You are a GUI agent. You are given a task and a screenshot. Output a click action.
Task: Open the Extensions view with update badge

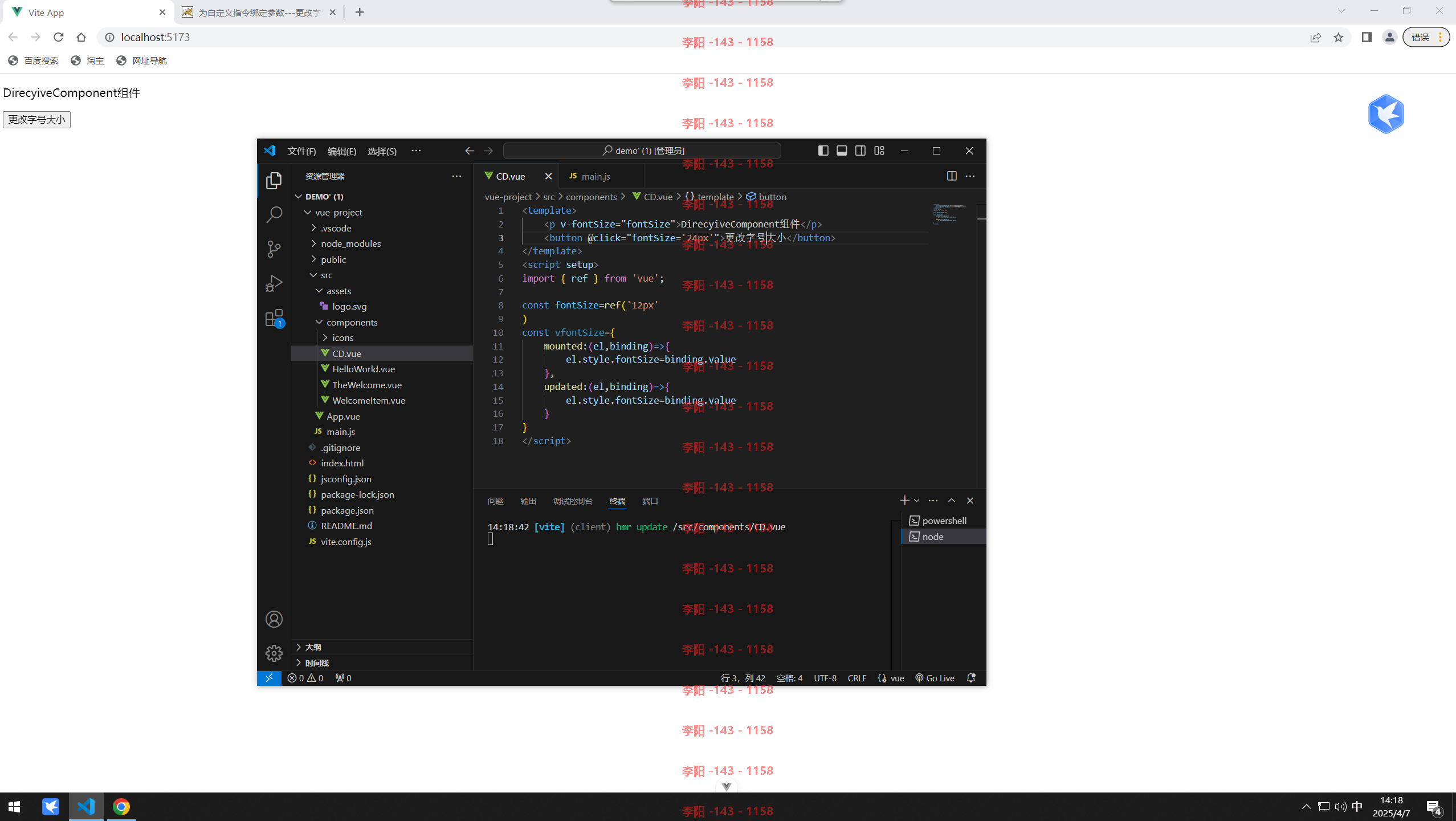pyautogui.click(x=274, y=318)
